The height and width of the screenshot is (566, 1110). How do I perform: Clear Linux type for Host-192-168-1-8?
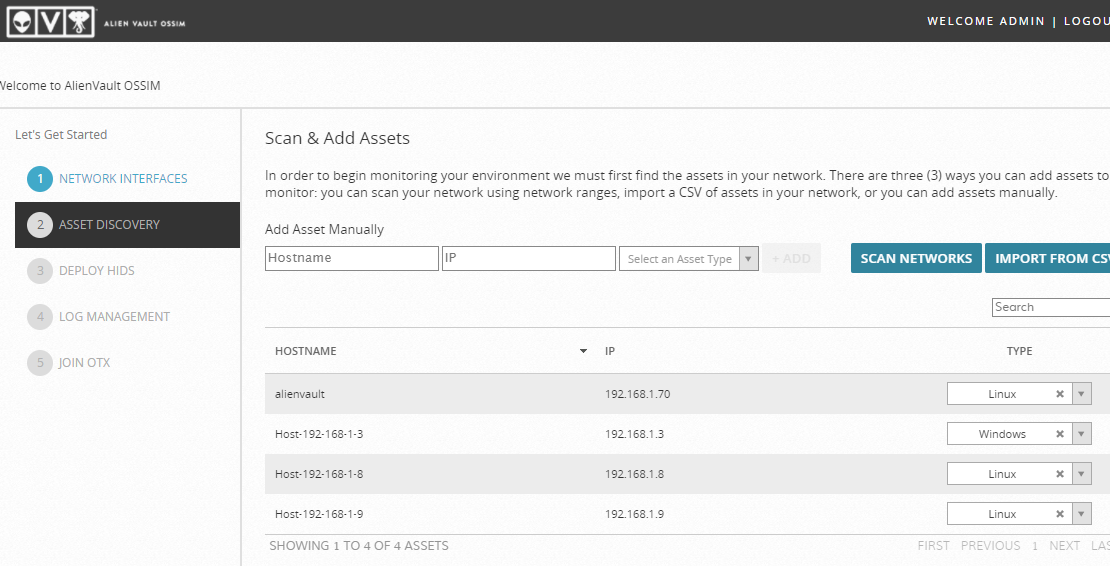point(1060,474)
